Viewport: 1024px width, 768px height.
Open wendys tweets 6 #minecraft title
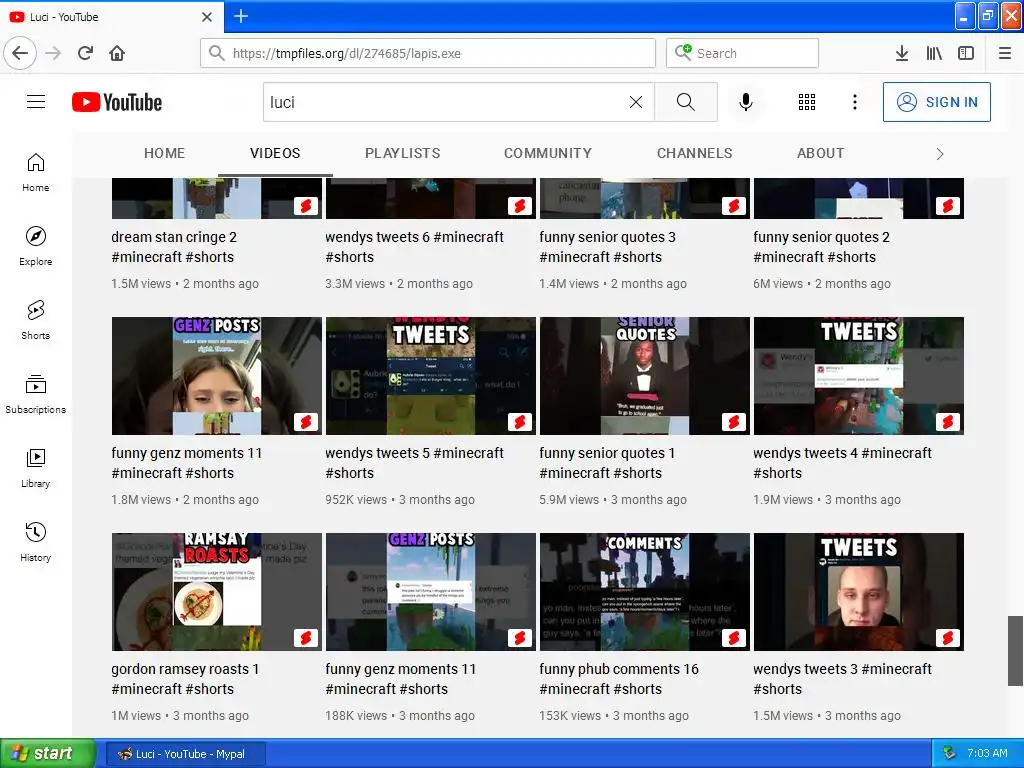pyautogui.click(x=414, y=247)
